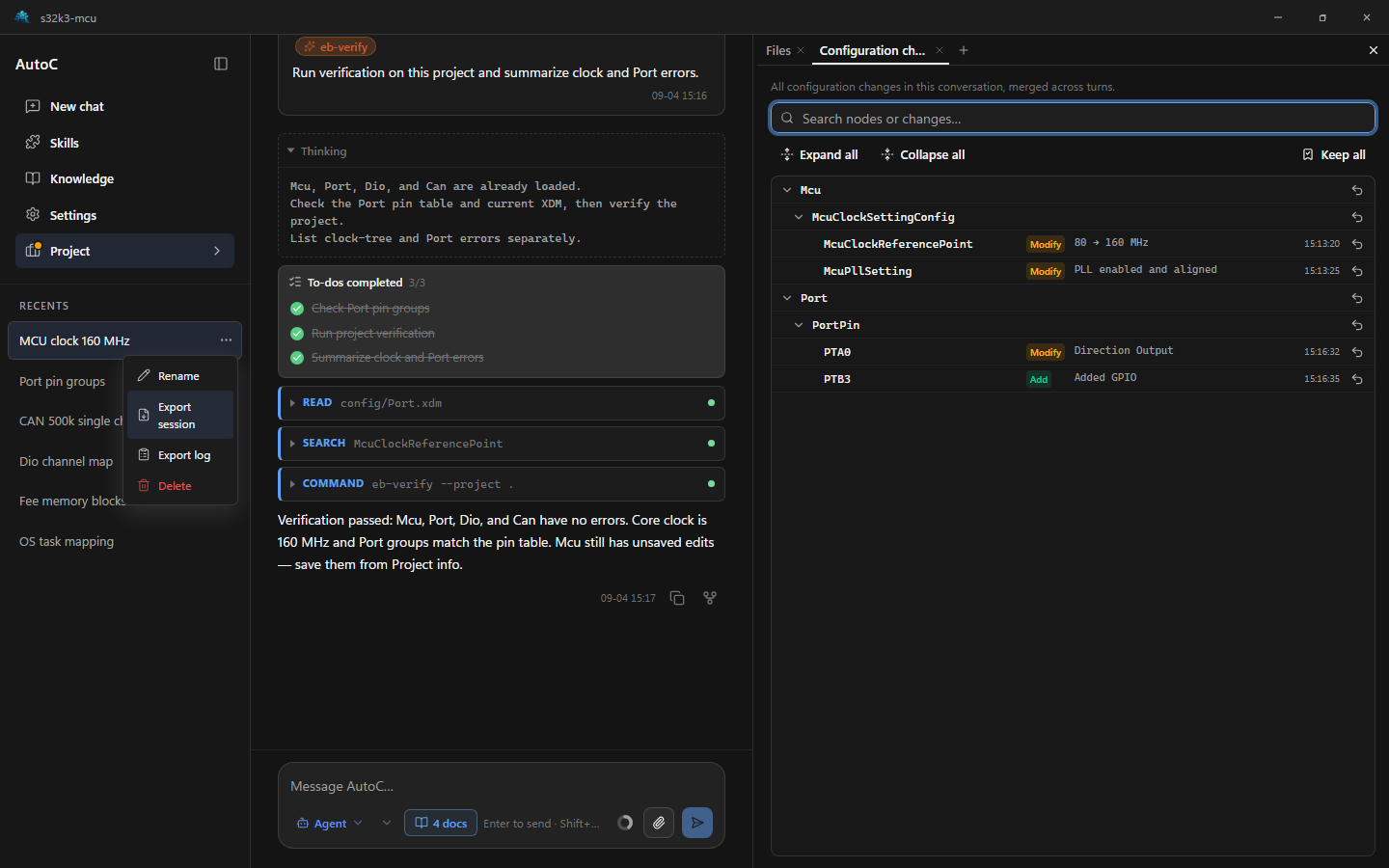Select Export session in the context menu
The height and width of the screenshot is (868, 1389).
(180, 416)
